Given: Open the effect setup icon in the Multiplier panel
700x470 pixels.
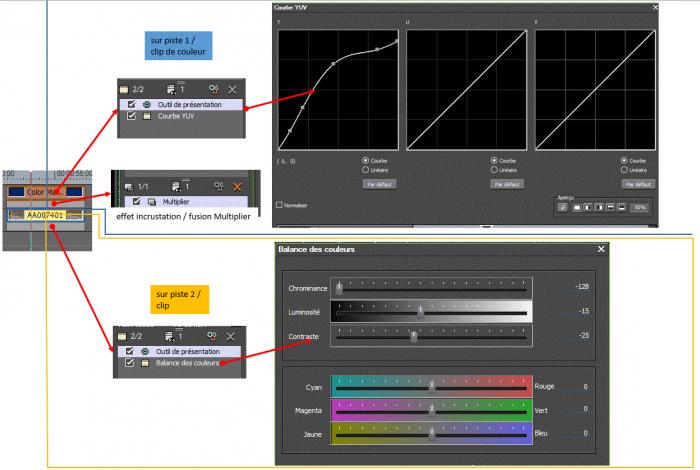Looking at the screenshot, I should [x=218, y=186].
